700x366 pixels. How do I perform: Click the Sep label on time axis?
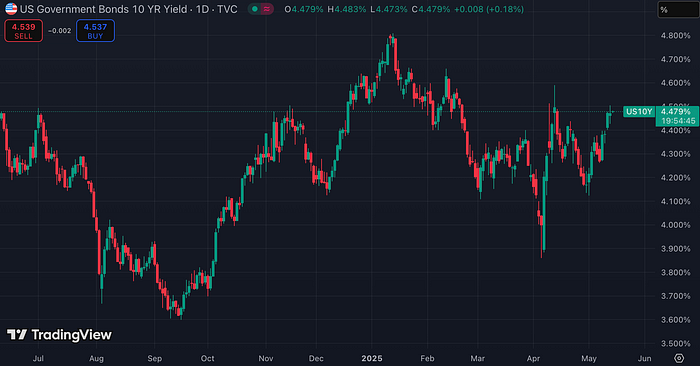click(x=154, y=358)
